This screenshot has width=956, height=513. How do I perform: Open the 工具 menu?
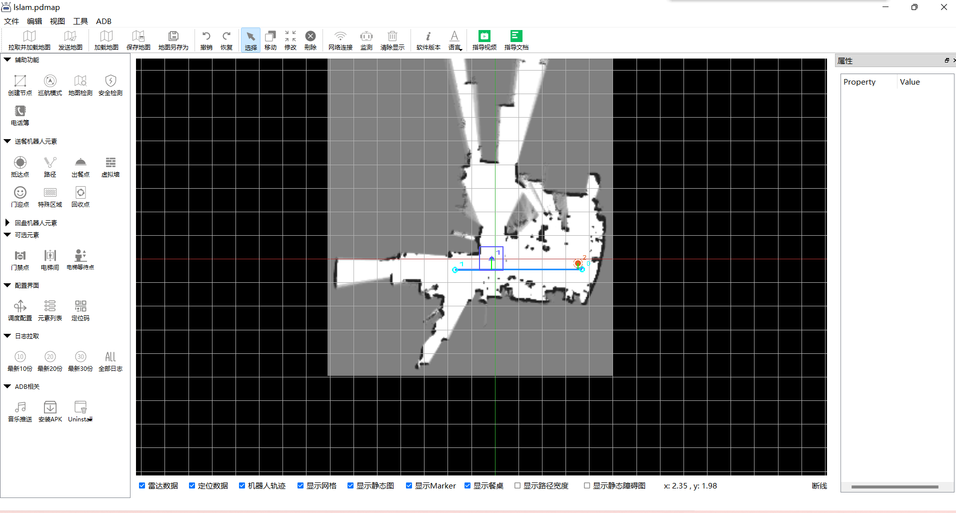[x=80, y=21]
